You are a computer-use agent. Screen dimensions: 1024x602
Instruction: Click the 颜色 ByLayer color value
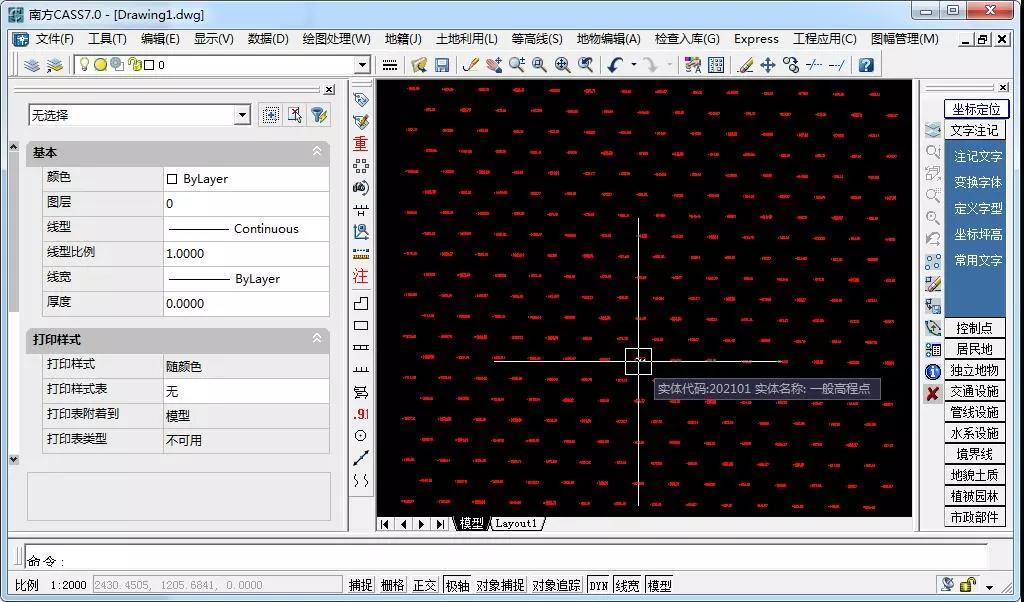coord(246,179)
